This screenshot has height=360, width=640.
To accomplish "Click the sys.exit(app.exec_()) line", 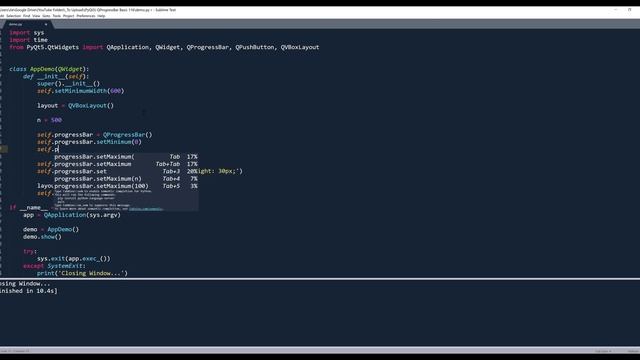I will (x=74, y=259).
